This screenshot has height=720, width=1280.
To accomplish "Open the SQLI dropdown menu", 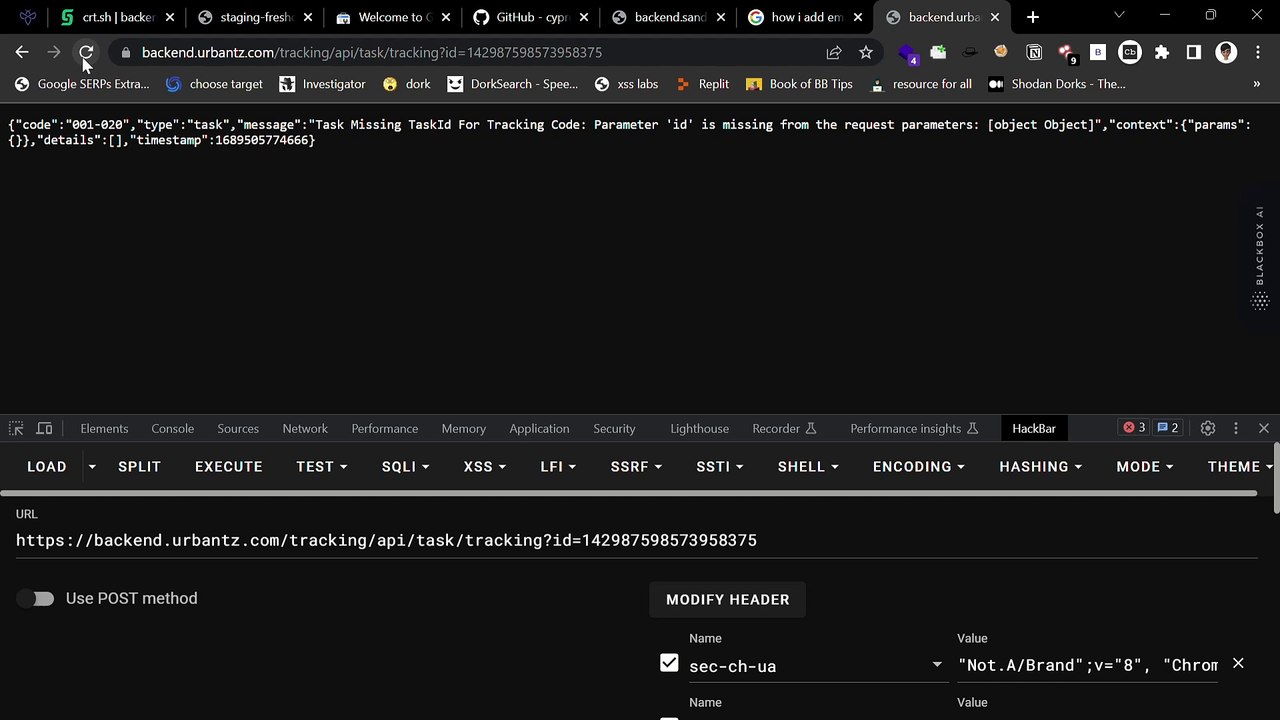I will [405, 466].
